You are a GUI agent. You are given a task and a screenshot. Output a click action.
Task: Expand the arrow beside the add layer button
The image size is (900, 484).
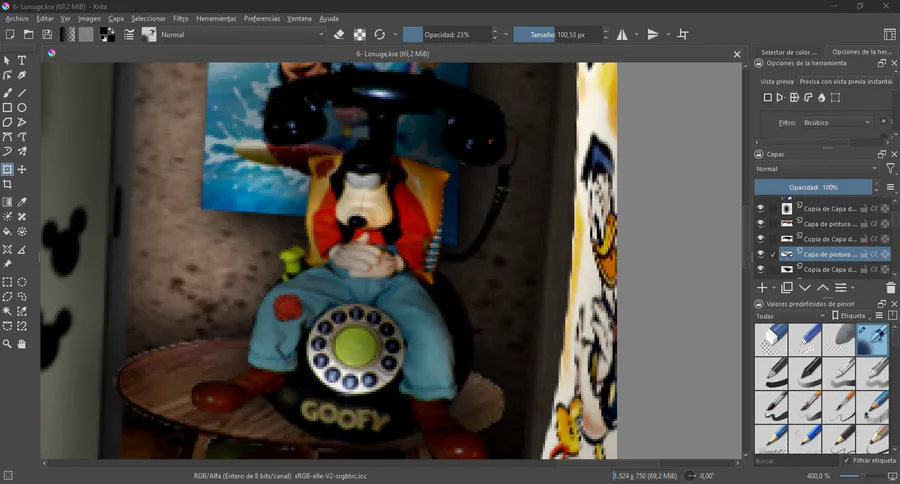click(x=773, y=288)
